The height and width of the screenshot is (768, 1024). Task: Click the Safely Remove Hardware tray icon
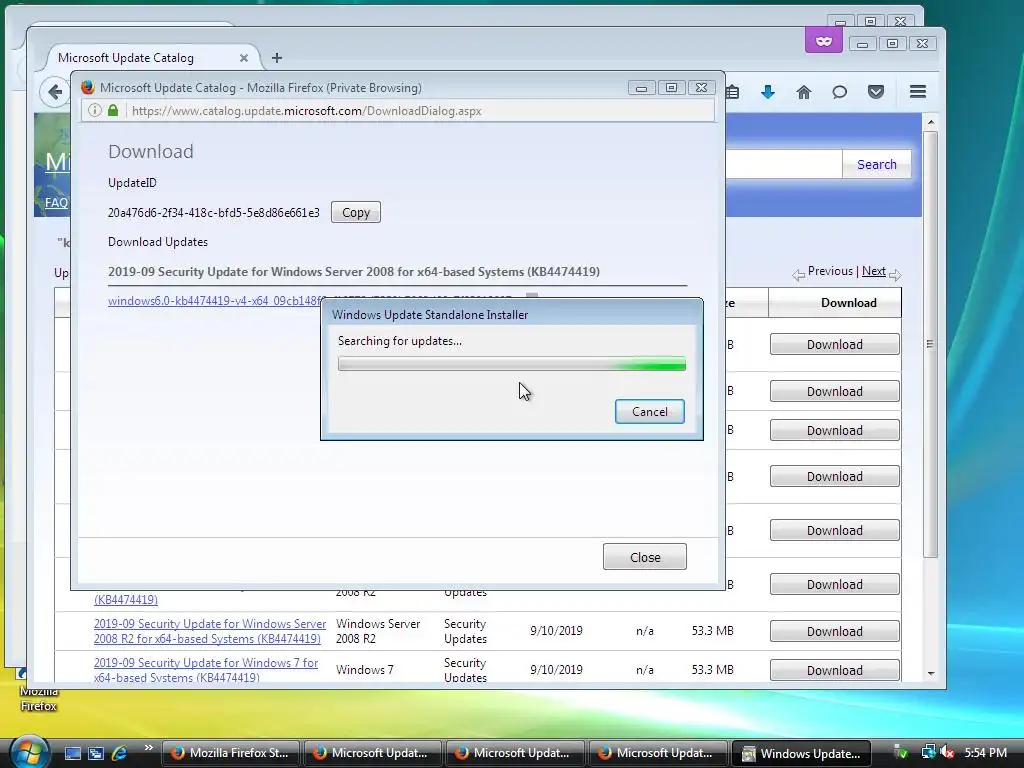[901, 752]
